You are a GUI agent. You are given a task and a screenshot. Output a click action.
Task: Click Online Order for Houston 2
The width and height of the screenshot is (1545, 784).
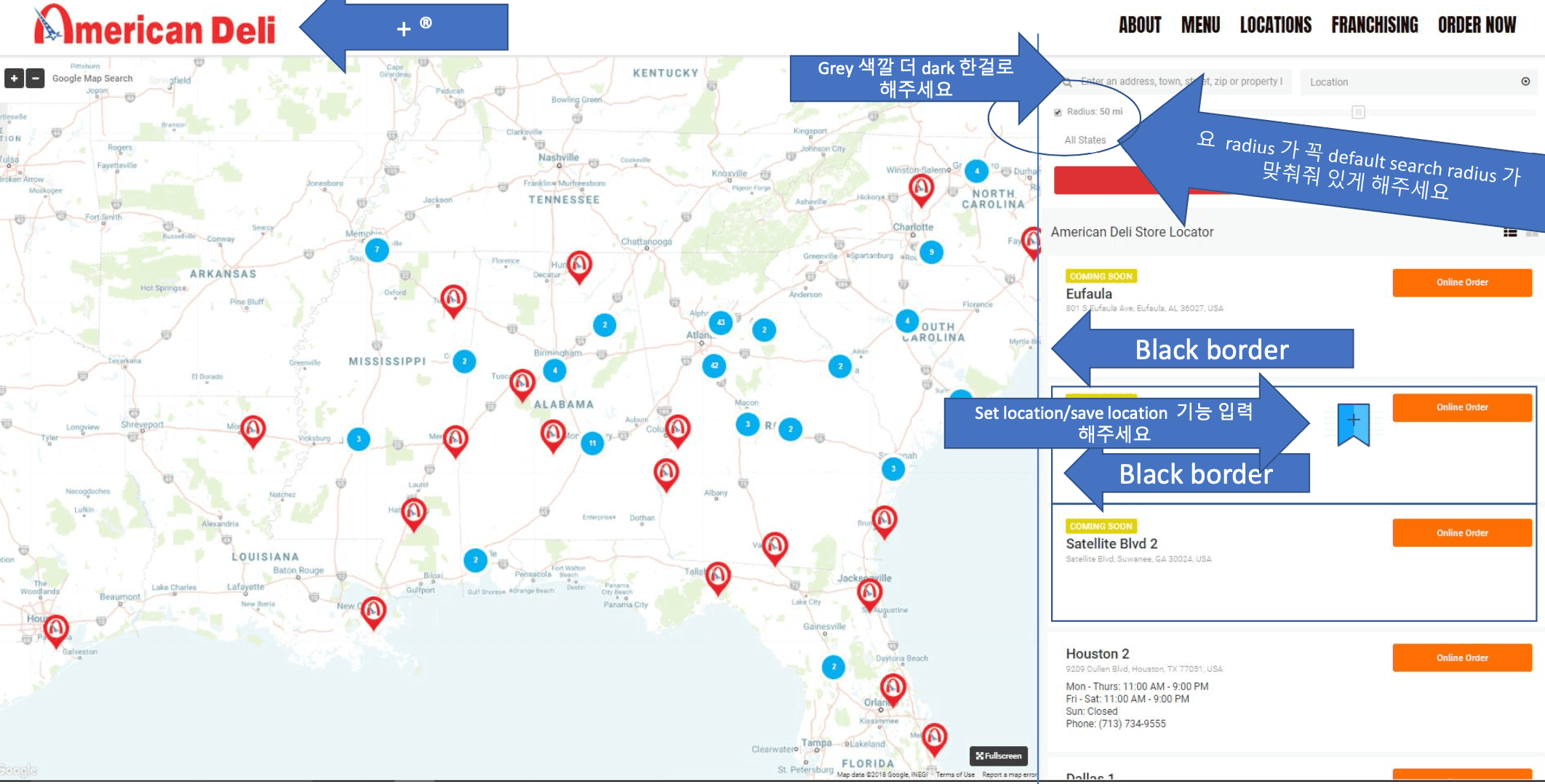1462,657
